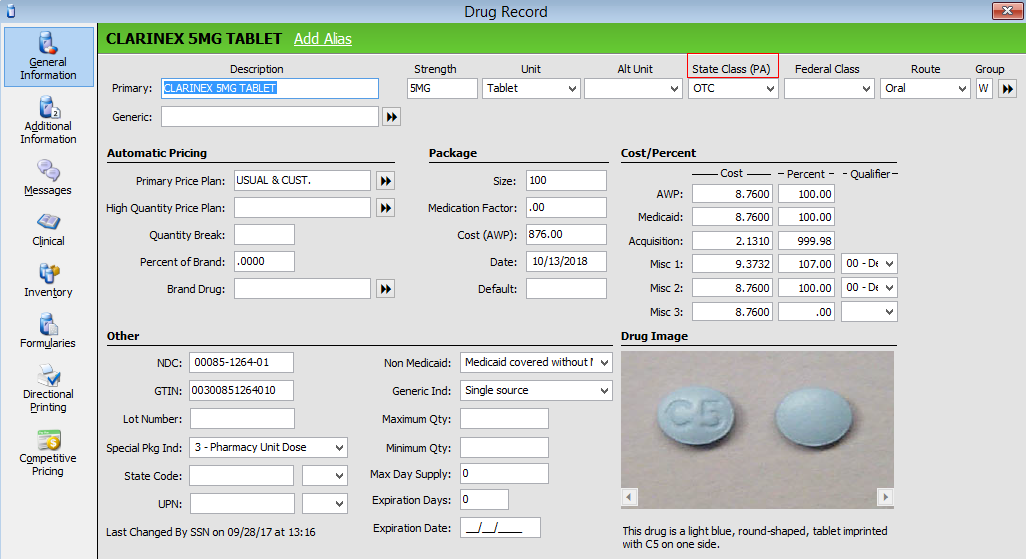The image size is (1026, 559).
Task: Close the Drug Record window
Action: pyautogui.click(x=1006, y=10)
